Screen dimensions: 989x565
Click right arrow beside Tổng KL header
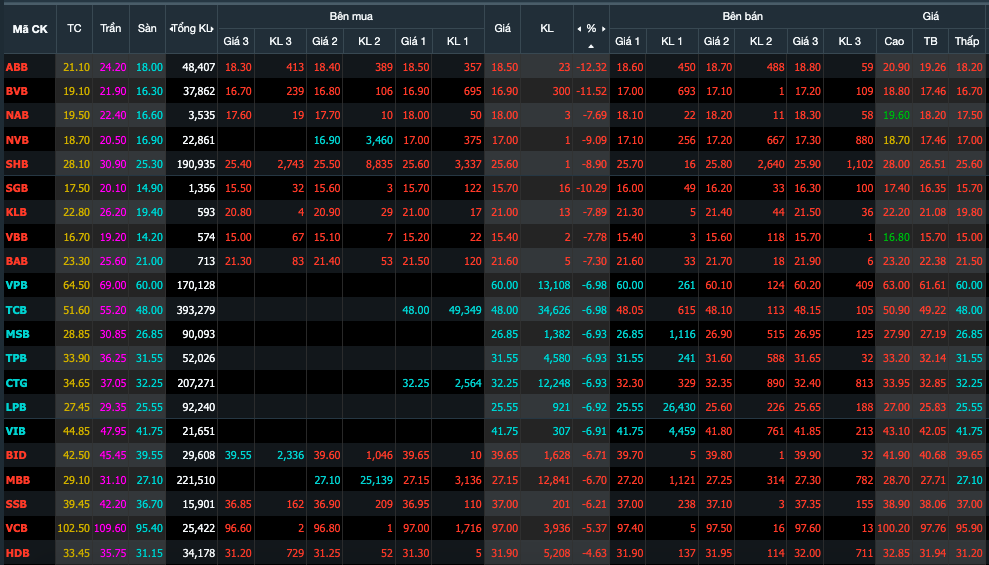click(x=212, y=29)
